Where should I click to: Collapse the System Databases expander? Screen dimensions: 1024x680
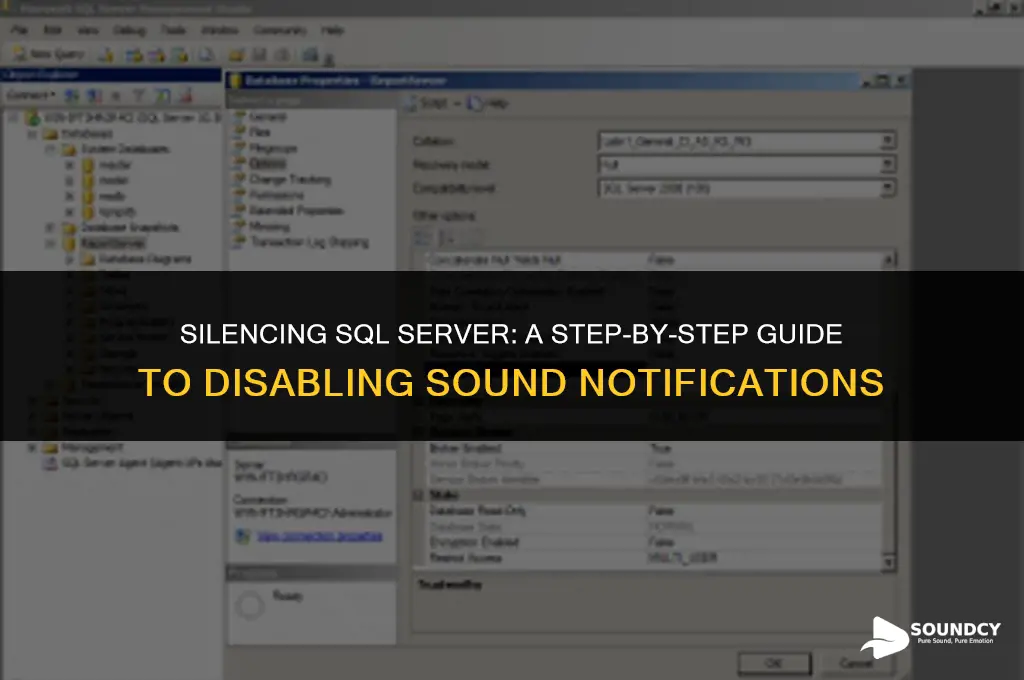[x=50, y=150]
